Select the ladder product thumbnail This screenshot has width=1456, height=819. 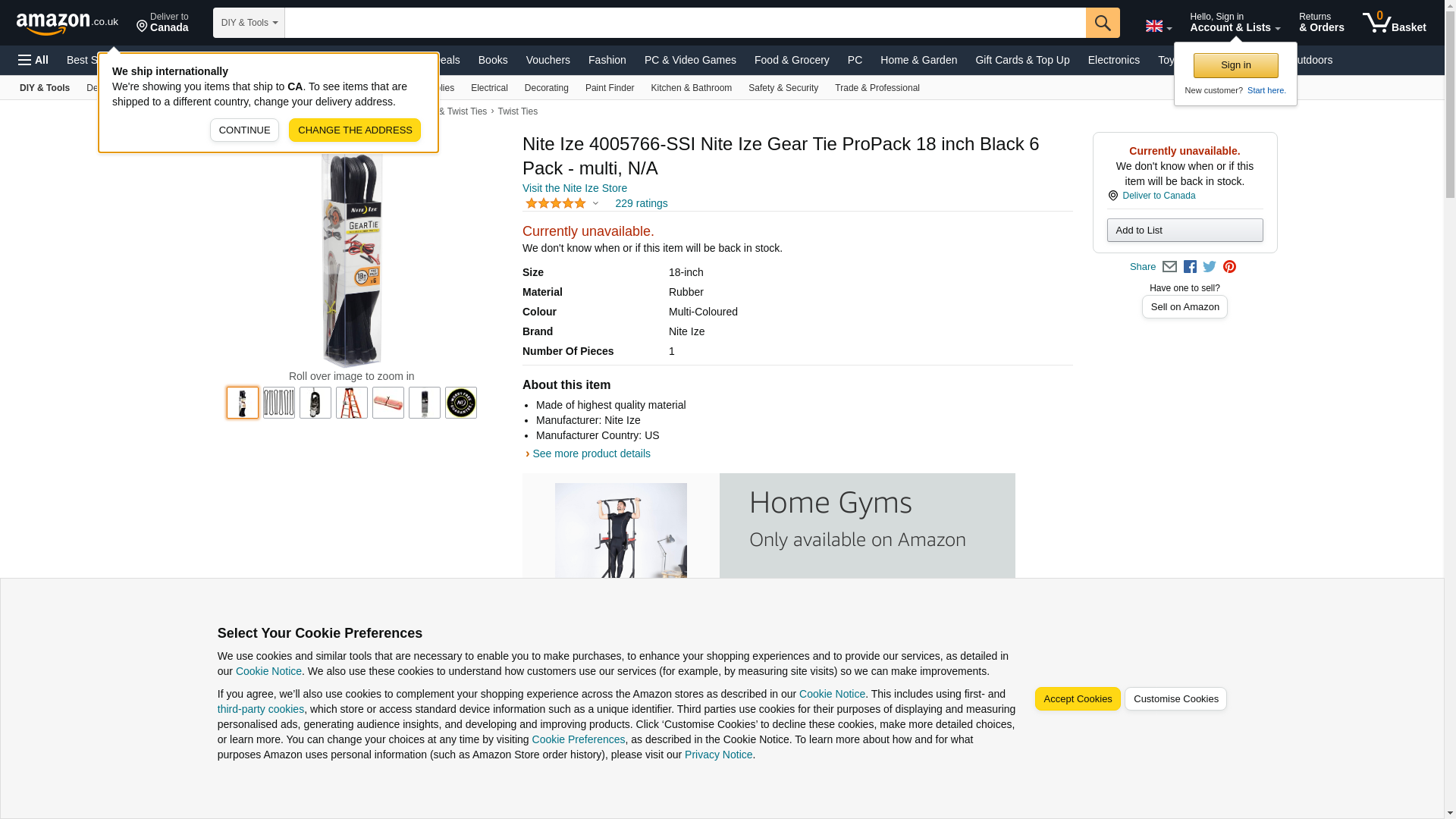[352, 403]
